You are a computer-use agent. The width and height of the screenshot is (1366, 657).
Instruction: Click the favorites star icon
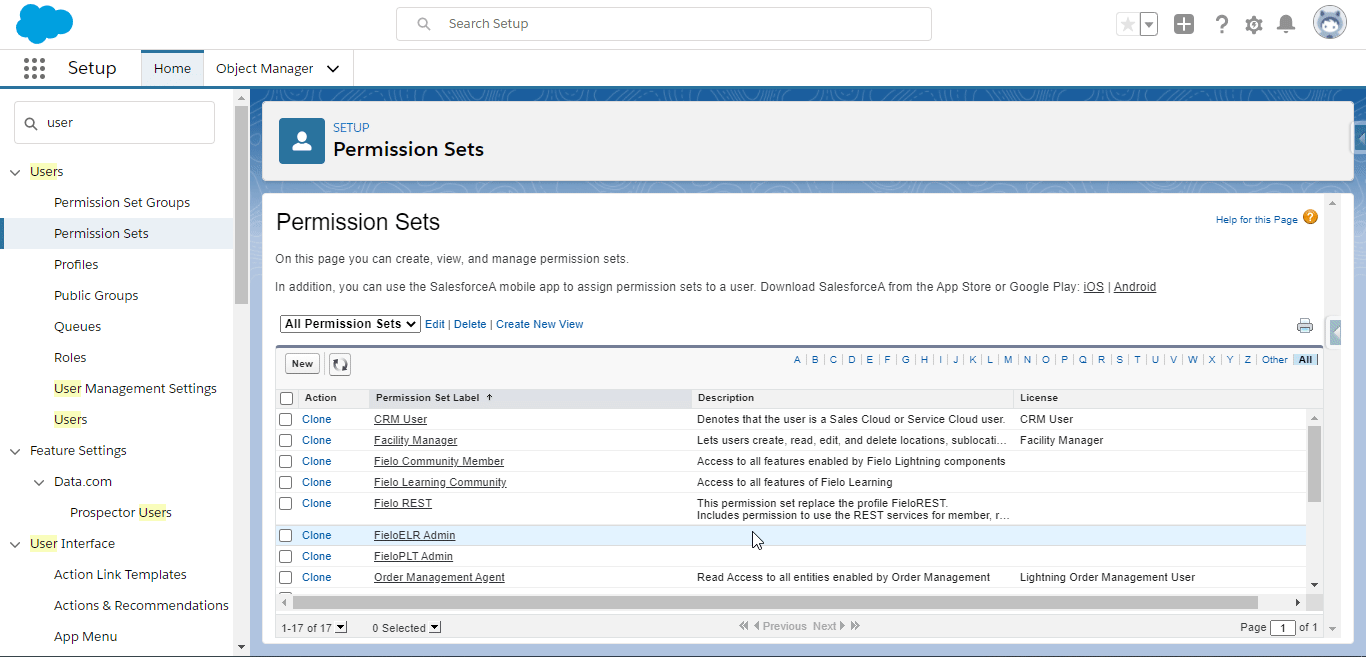click(1127, 24)
